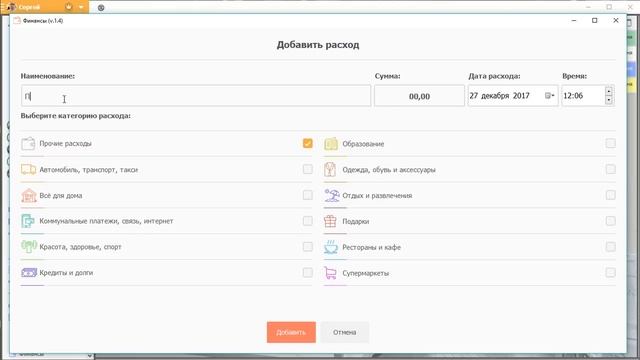Check the Автомобиль, транспорт, такси checkbox
Viewport: 640px width, 360px height.
click(x=308, y=169)
